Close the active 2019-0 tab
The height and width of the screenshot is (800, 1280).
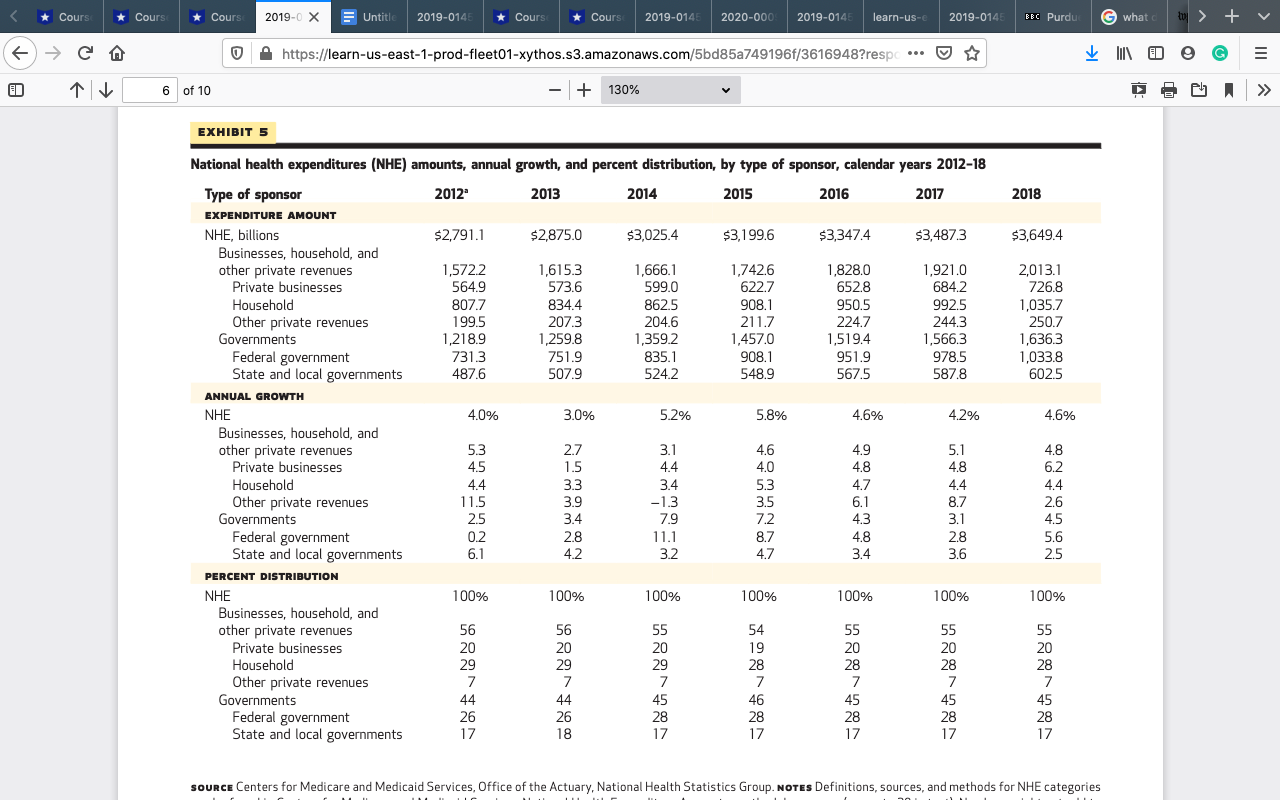click(x=313, y=17)
